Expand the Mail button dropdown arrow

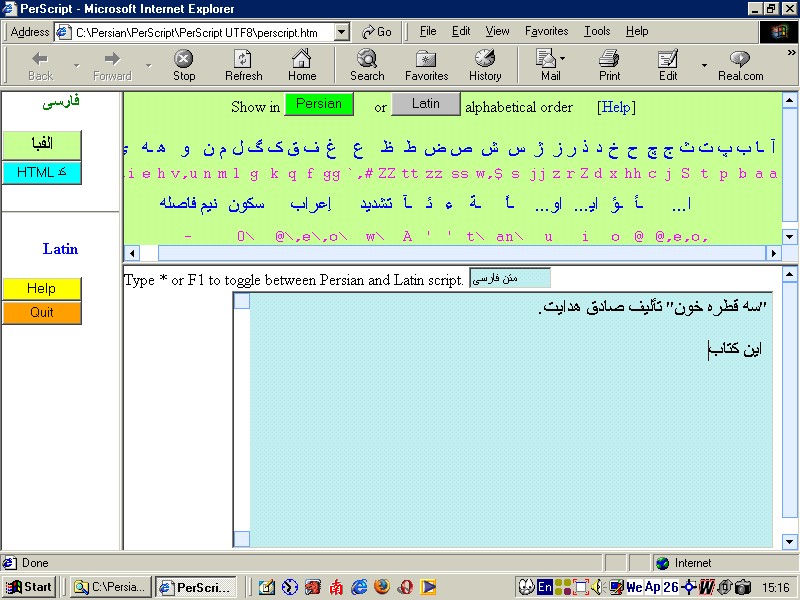pyautogui.click(x=562, y=57)
